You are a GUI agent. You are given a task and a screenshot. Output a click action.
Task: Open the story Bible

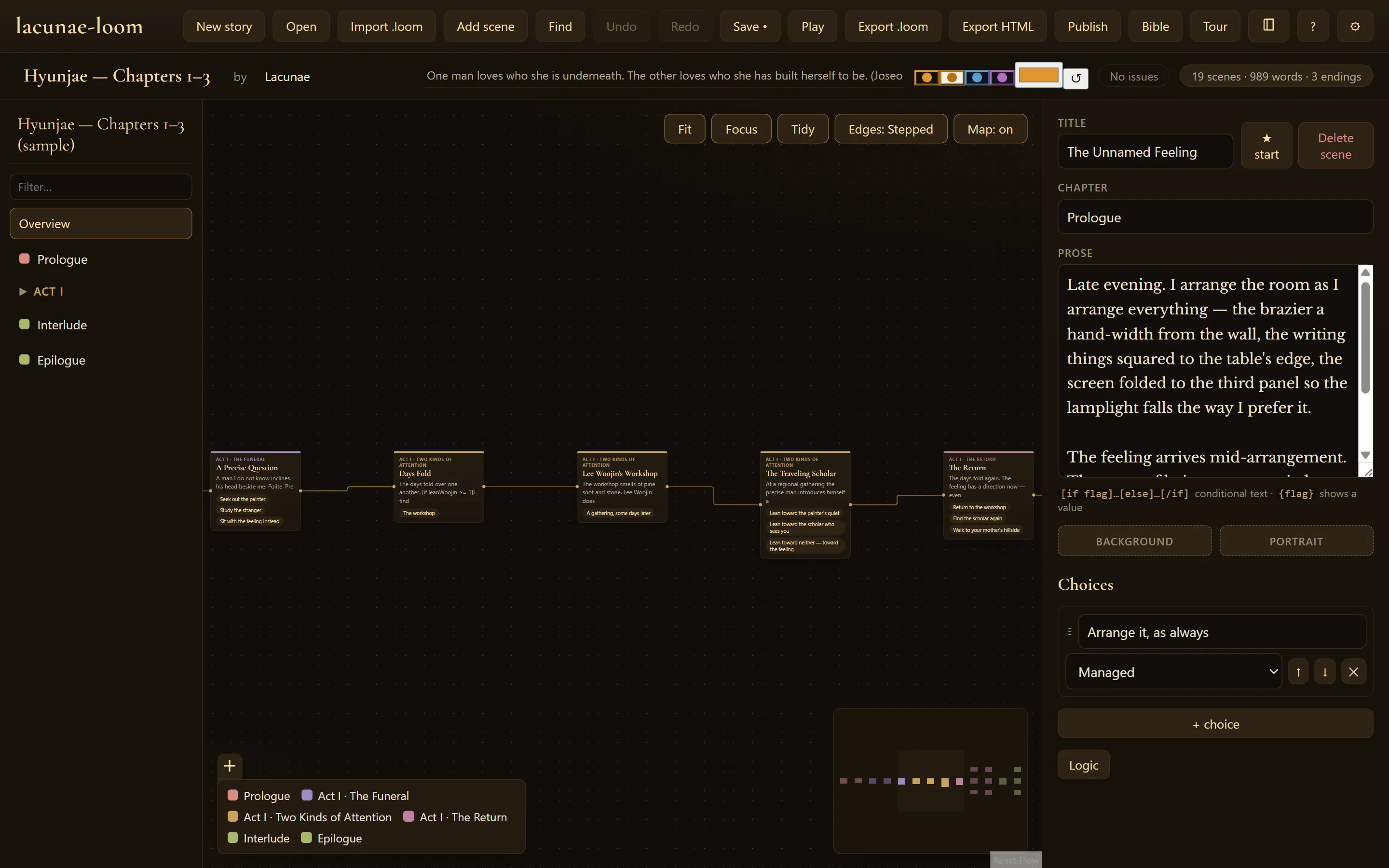1155,26
